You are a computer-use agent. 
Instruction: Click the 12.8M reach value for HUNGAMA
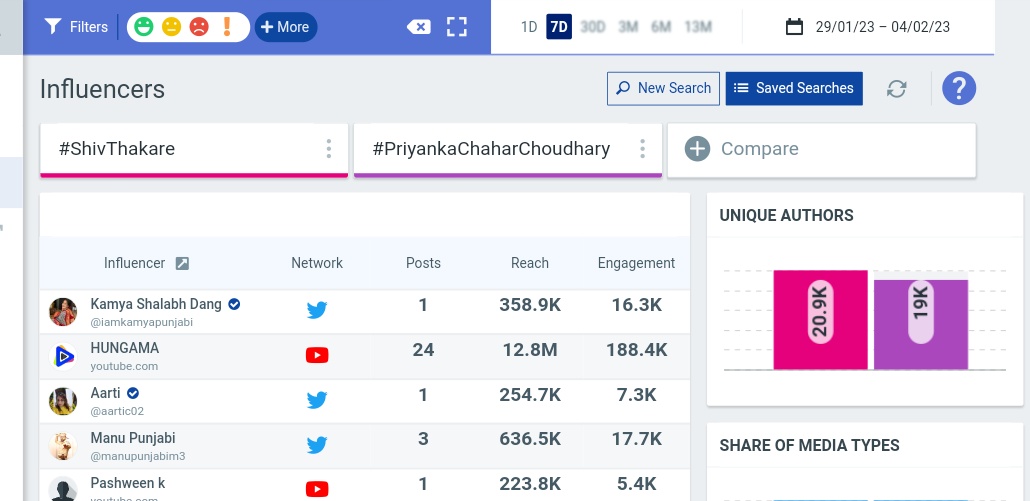(529, 350)
